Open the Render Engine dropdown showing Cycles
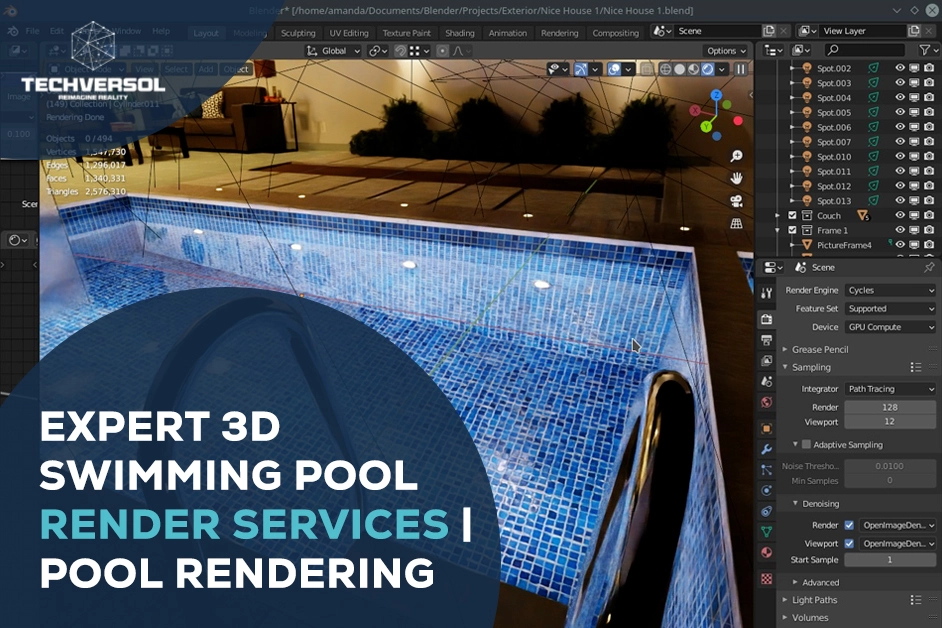Image resolution: width=942 pixels, height=628 pixels. [x=890, y=290]
